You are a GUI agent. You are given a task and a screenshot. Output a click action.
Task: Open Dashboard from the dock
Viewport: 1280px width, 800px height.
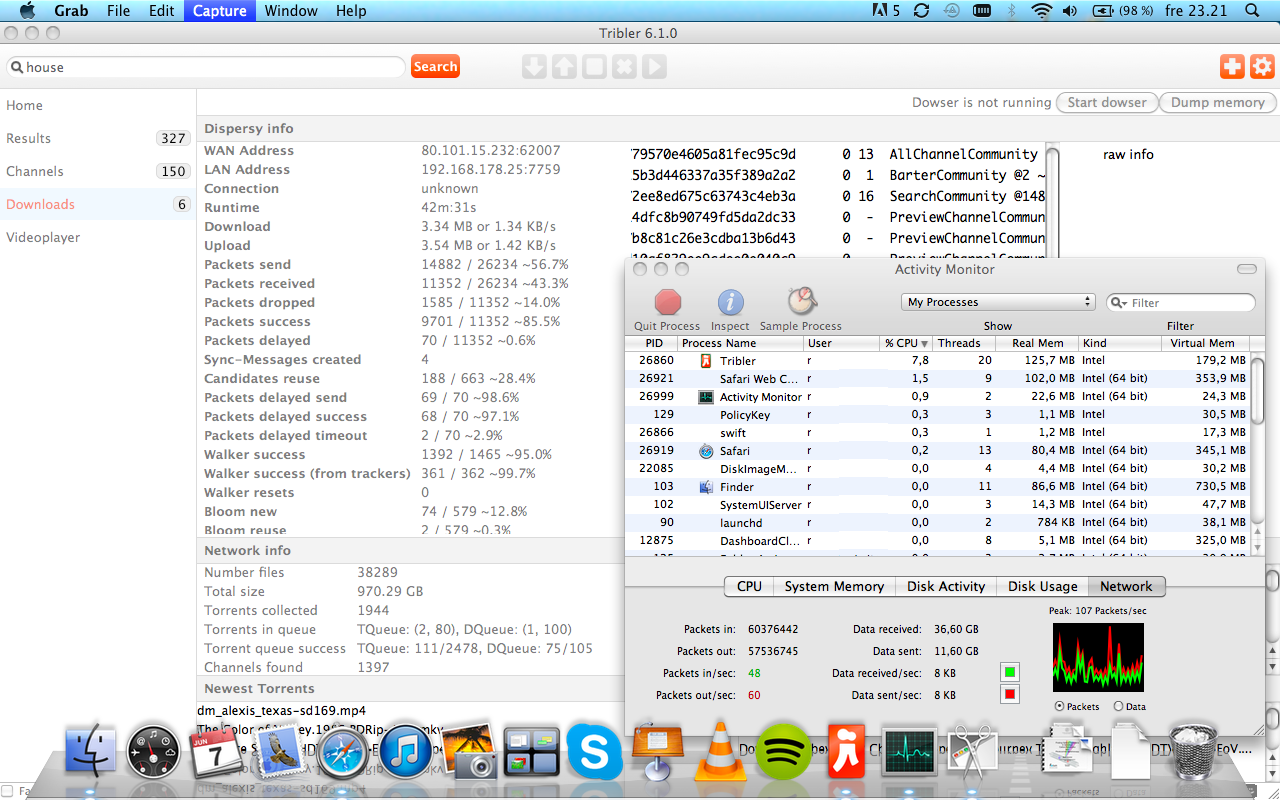point(154,751)
